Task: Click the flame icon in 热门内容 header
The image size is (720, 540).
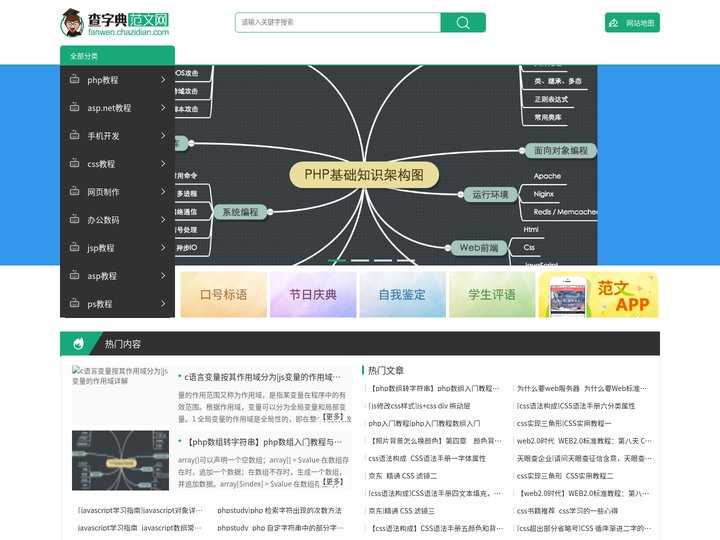Action: tap(79, 343)
